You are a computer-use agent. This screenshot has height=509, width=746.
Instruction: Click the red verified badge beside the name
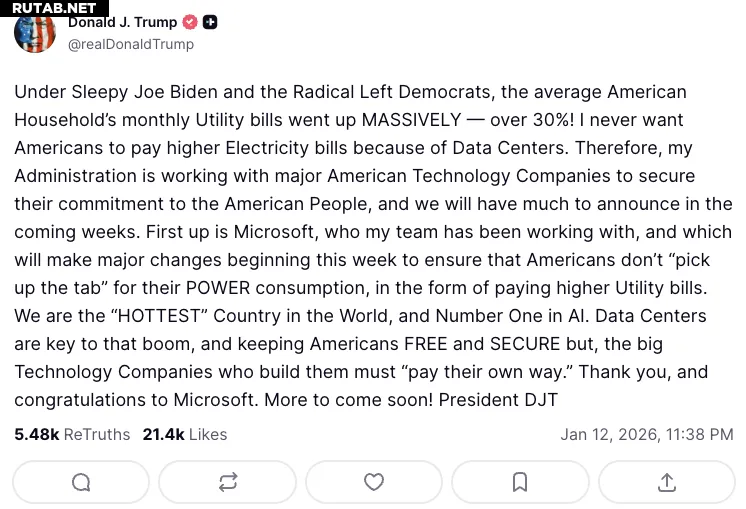pyautogui.click(x=190, y=22)
